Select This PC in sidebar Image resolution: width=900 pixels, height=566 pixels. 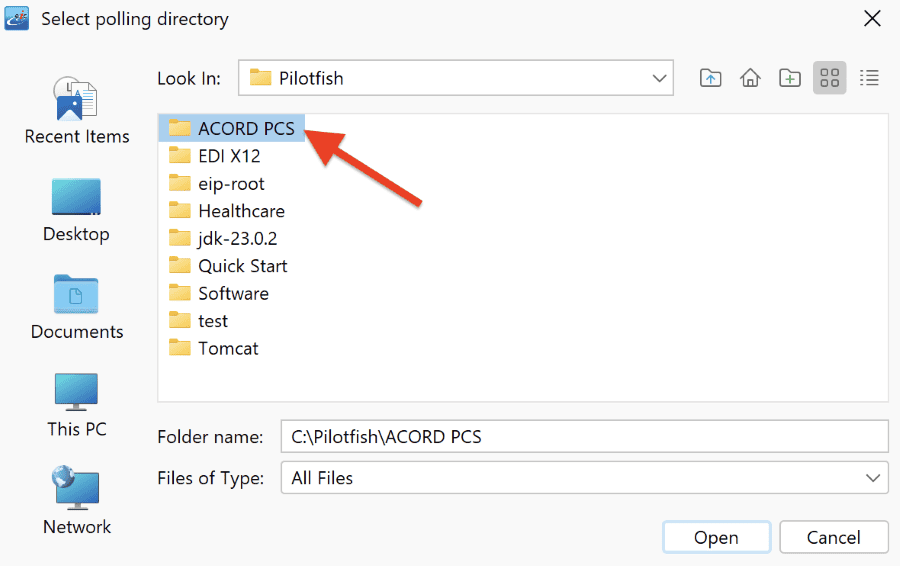click(x=77, y=405)
